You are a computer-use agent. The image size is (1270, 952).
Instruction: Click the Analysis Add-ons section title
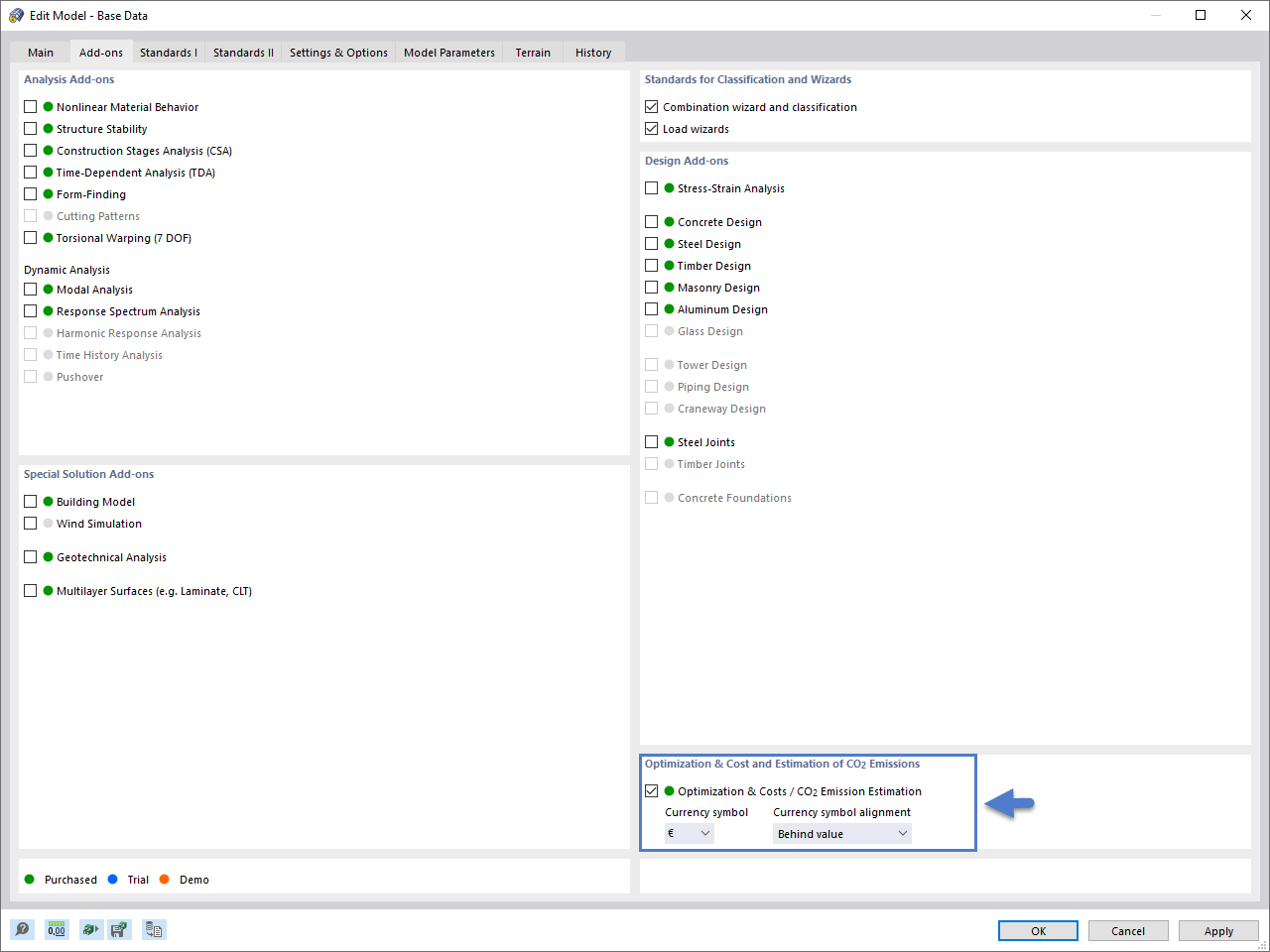point(68,79)
